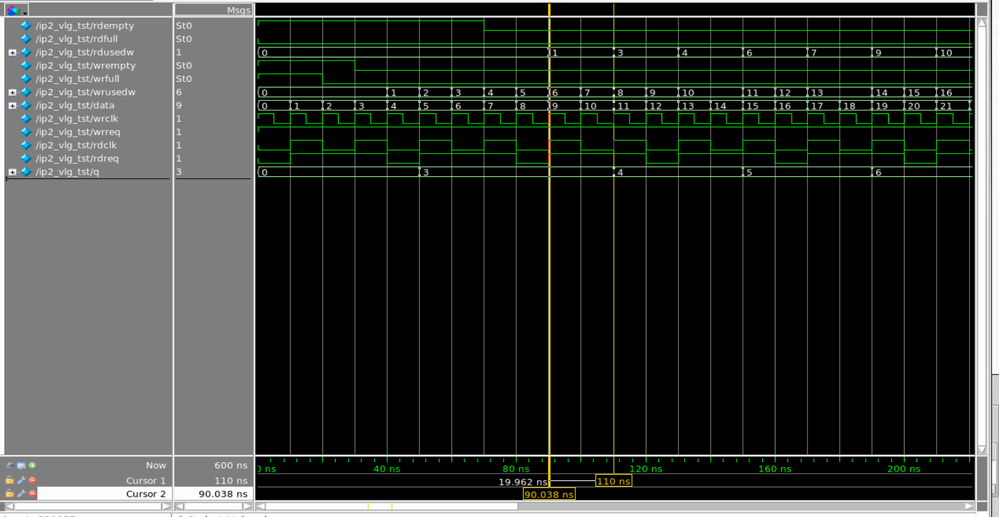Select the /ip2_vlg_tst/wrreq signal name
The image size is (999, 517).
pos(78,132)
